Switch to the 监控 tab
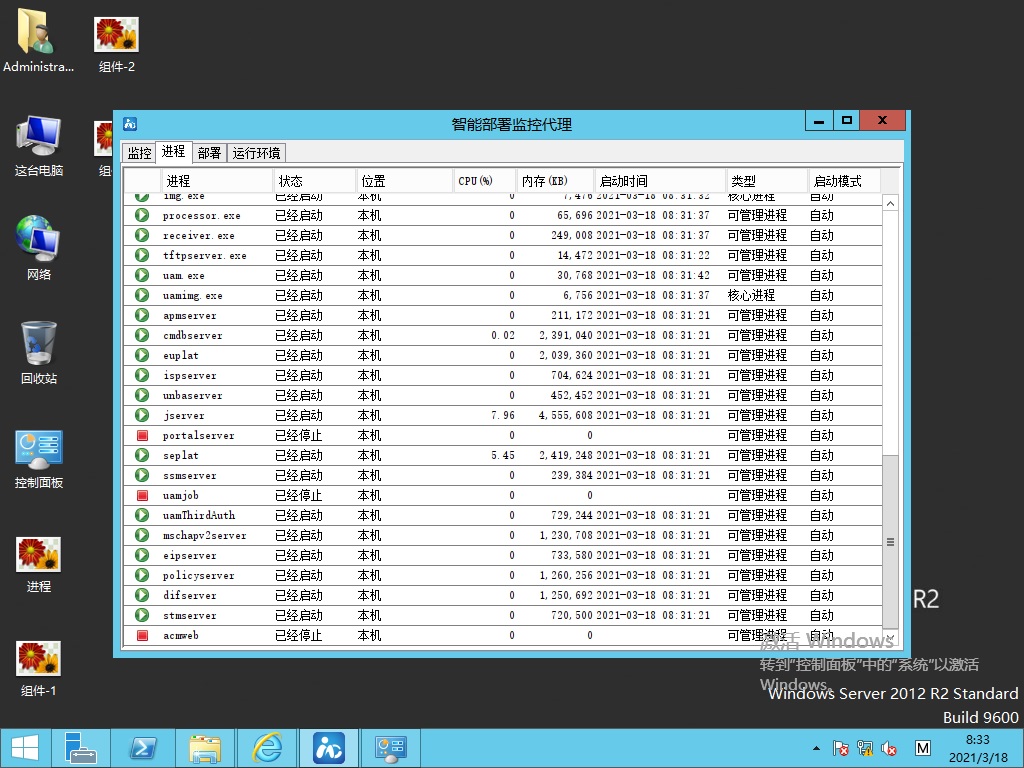Screen dimensions: 1024x768 coord(139,153)
